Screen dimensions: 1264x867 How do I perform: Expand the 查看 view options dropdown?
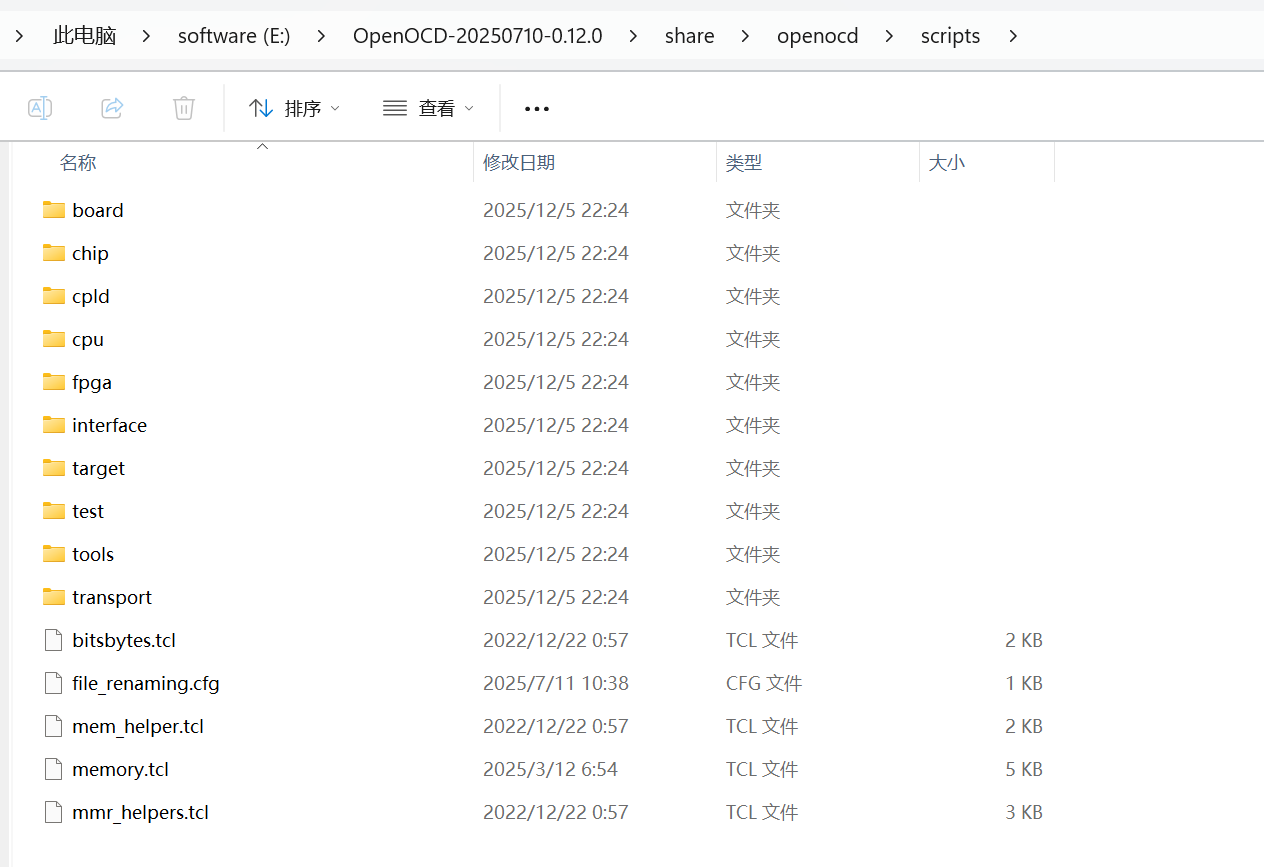[428, 107]
